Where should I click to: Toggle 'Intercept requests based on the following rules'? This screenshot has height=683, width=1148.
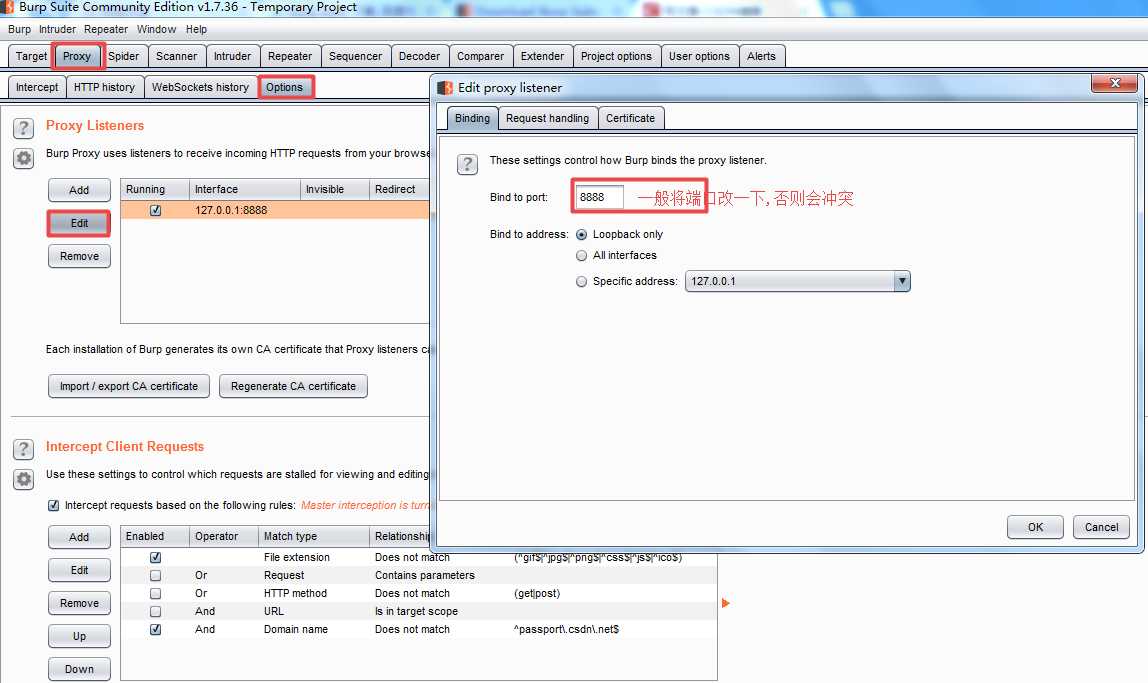(x=53, y=505)
